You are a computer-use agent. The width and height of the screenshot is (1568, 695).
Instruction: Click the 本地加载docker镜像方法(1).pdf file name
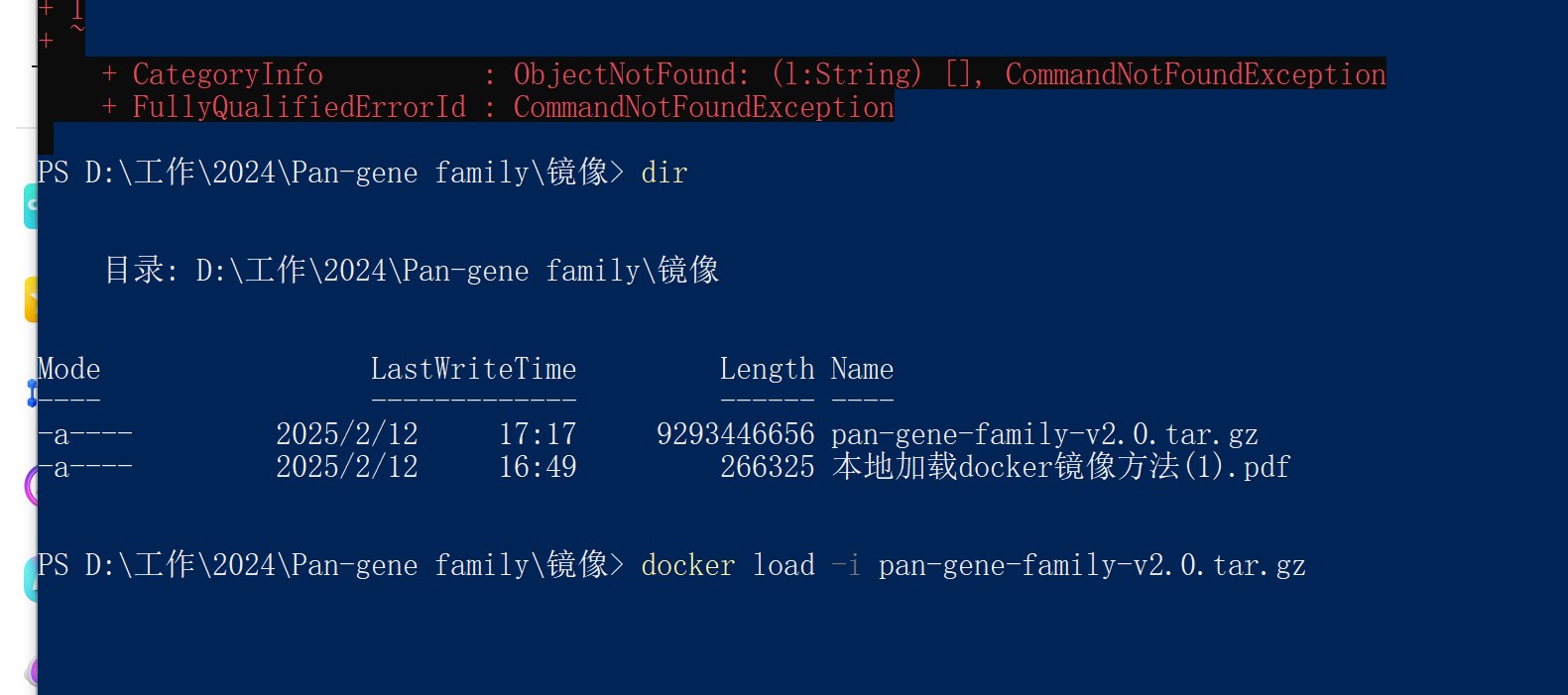point(1060,467)
